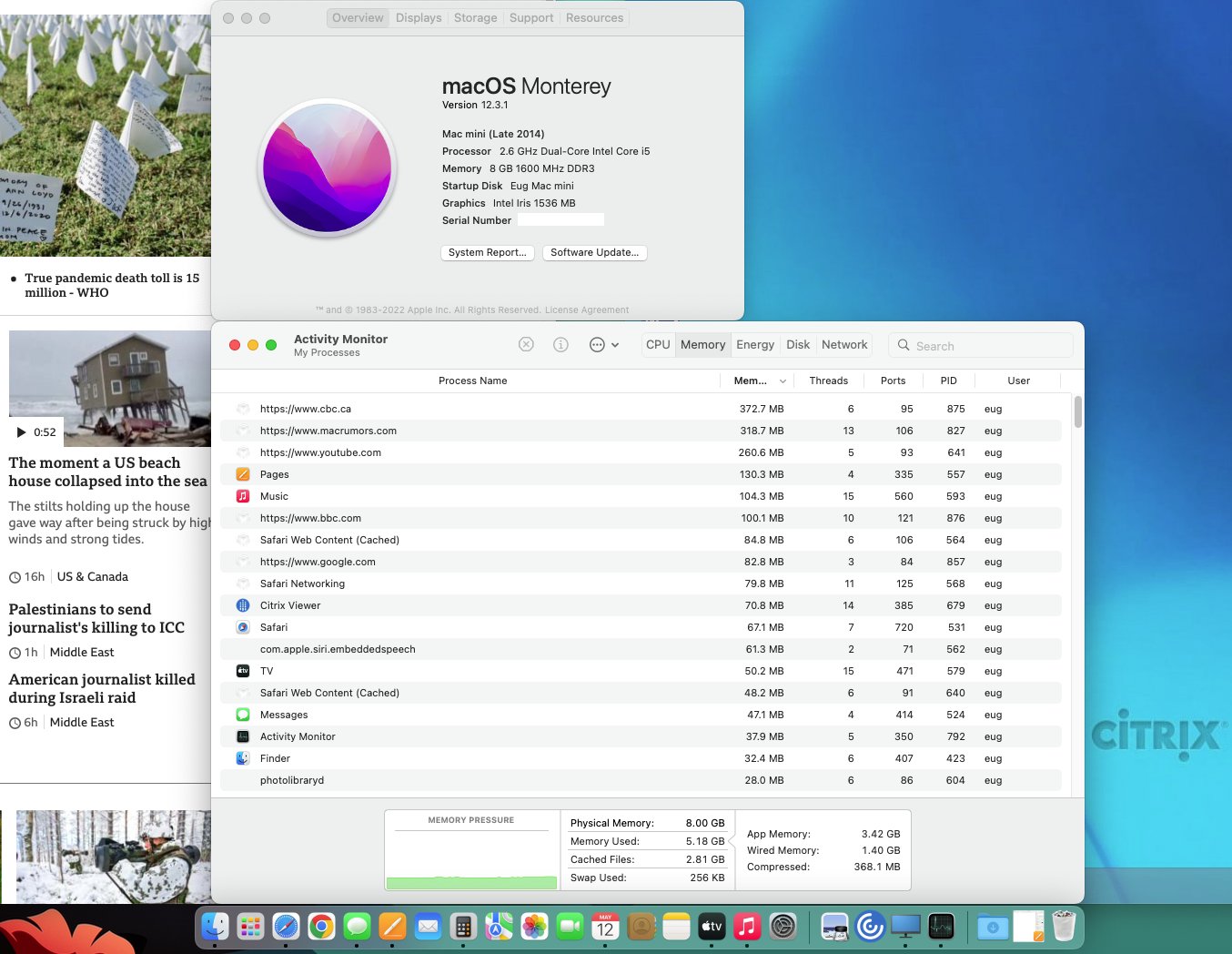
Task: Open Palestinians to send journalist's killing headline
Action: click(96, 618)
